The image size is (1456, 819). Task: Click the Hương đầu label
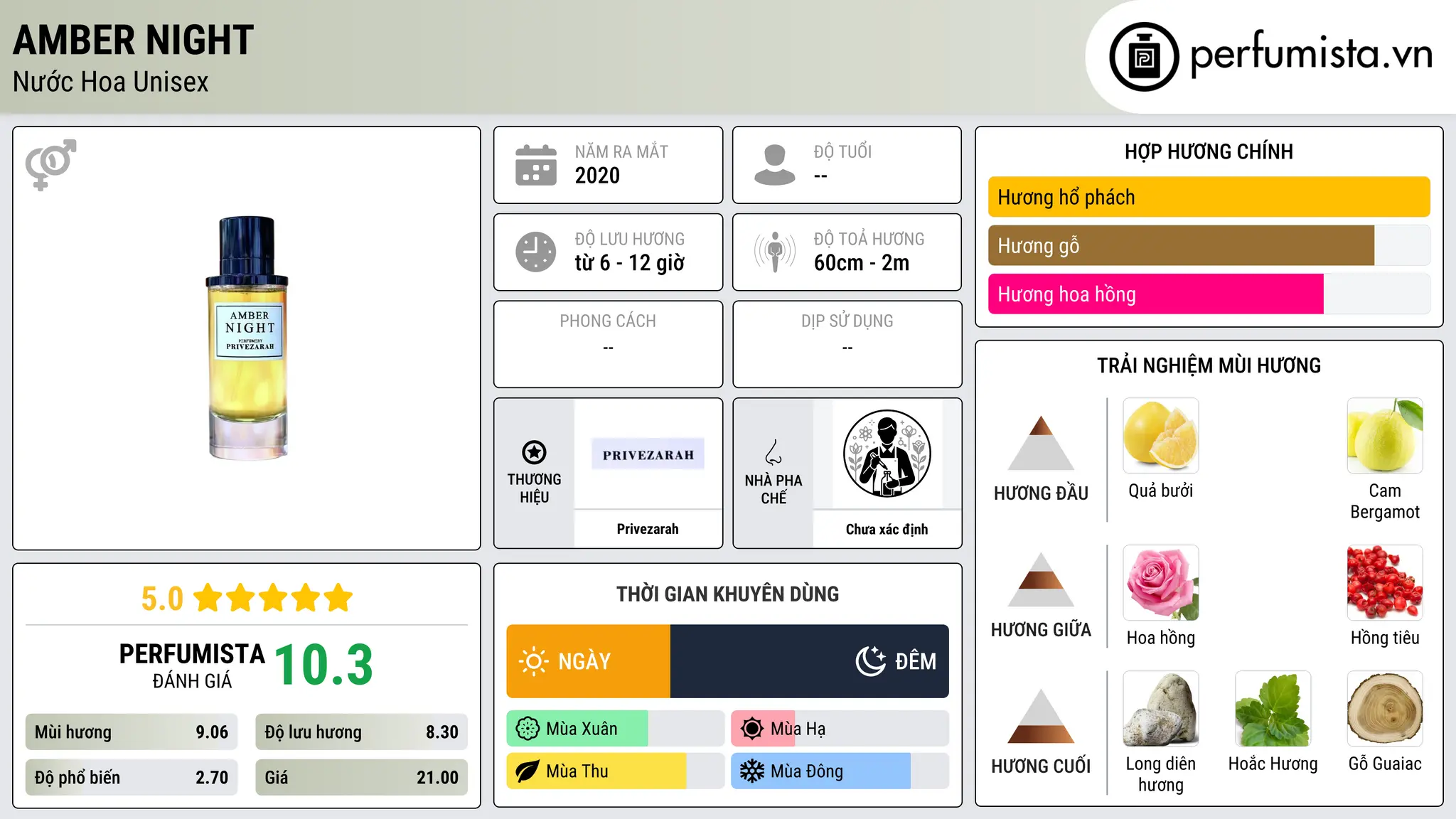1041,493
